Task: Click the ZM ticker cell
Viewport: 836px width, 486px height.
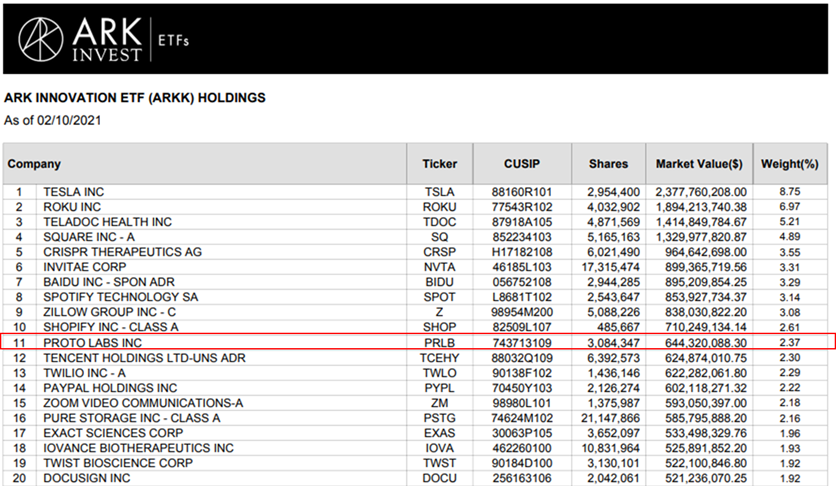Action: click(440, 403)
